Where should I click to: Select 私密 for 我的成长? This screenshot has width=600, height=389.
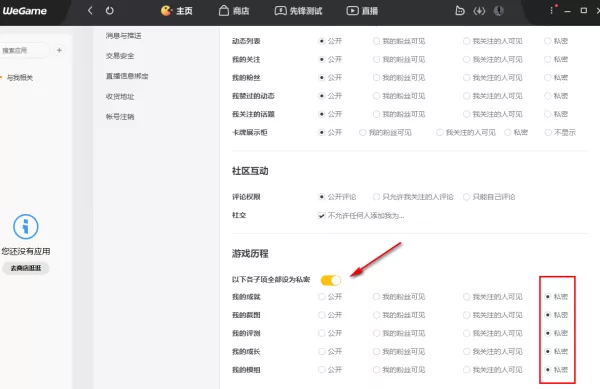coord(548,352)
